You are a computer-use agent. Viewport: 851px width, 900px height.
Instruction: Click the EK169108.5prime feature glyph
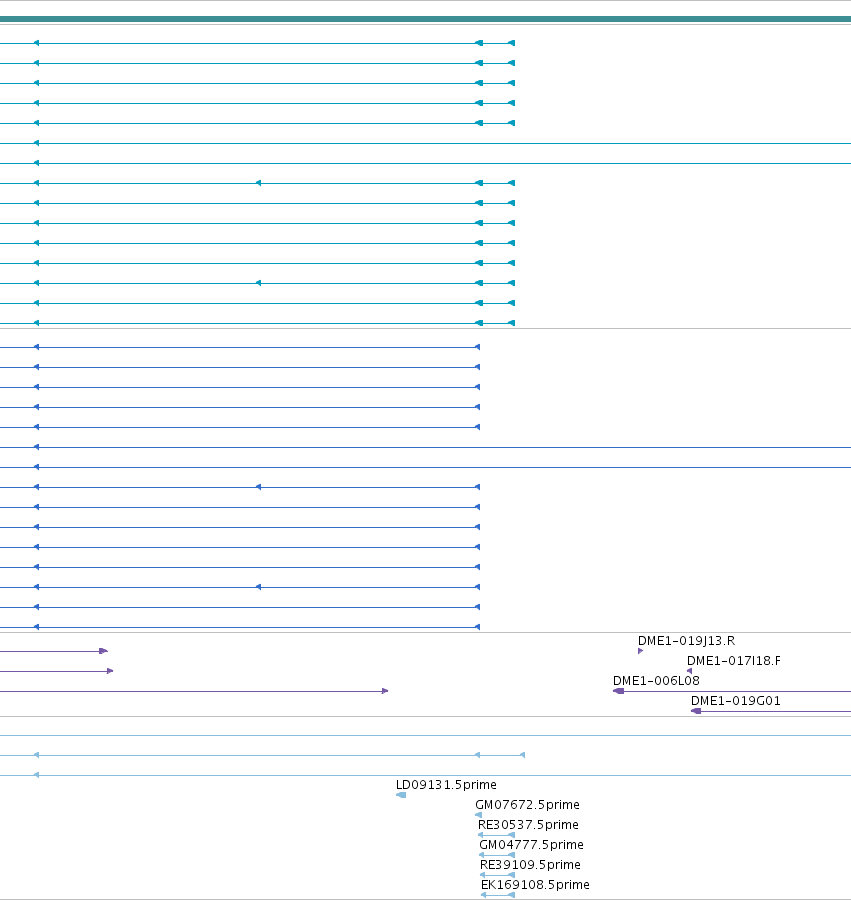498,895
